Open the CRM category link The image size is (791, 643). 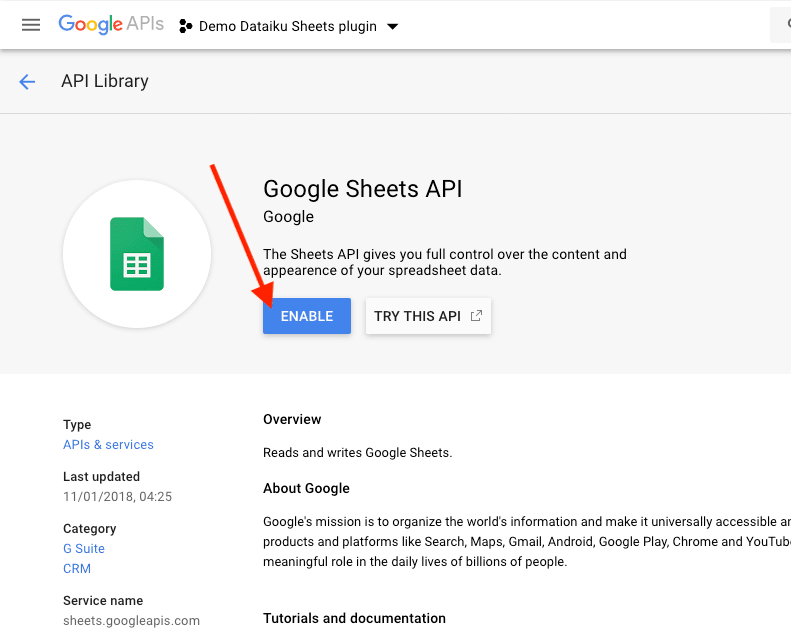tap(77, 568)
